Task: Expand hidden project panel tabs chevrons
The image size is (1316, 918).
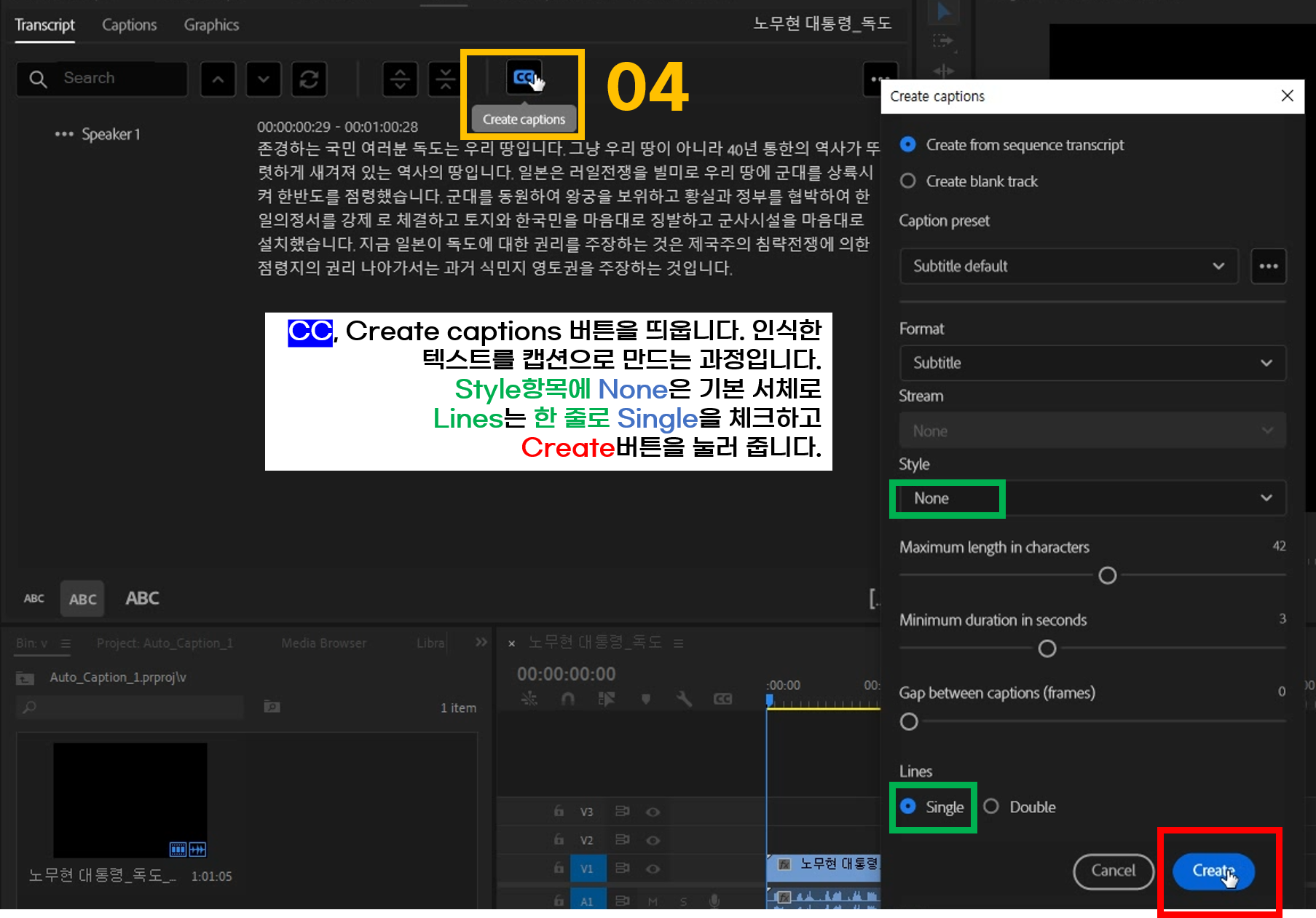Action: [481, 643]
